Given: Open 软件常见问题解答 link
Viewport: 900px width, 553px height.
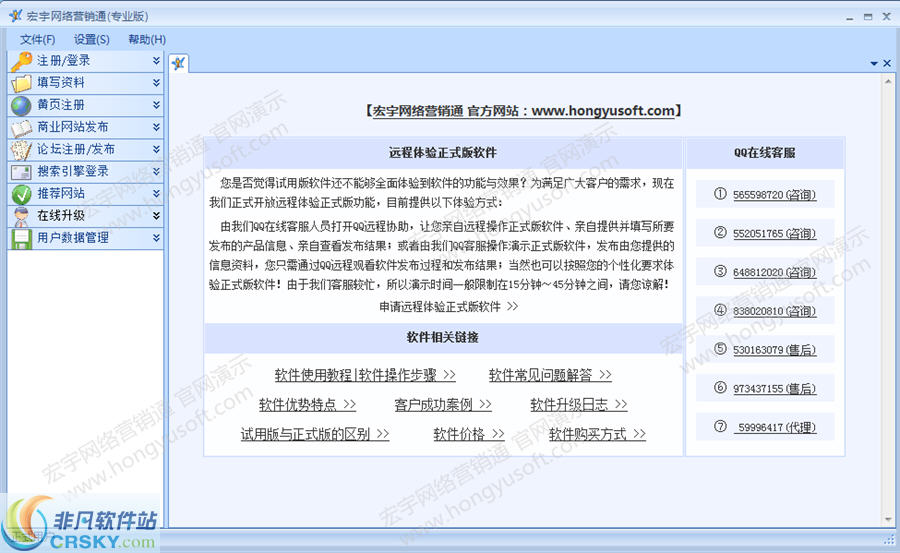Looking at the screenshot, I should (550, 375).
